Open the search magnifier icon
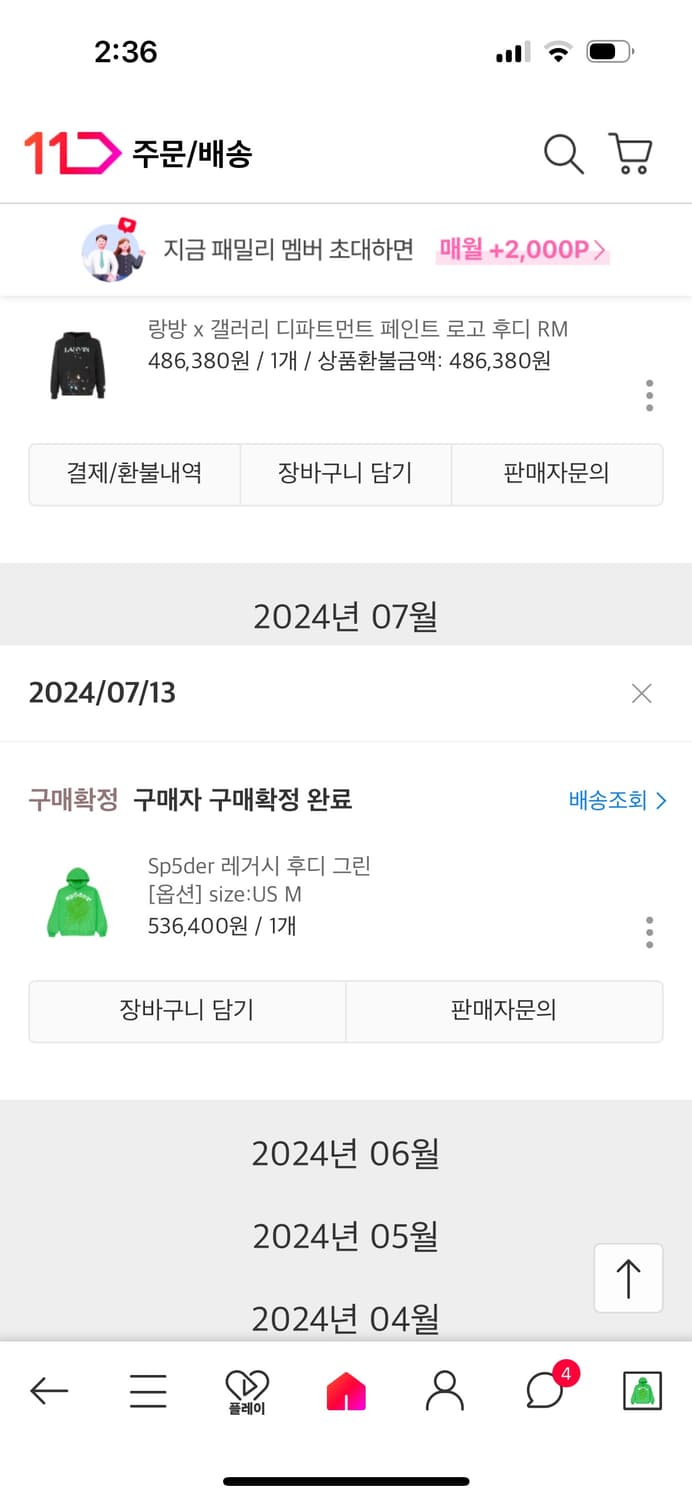This screenshot has height=1500, width=692. click(563, 155)
